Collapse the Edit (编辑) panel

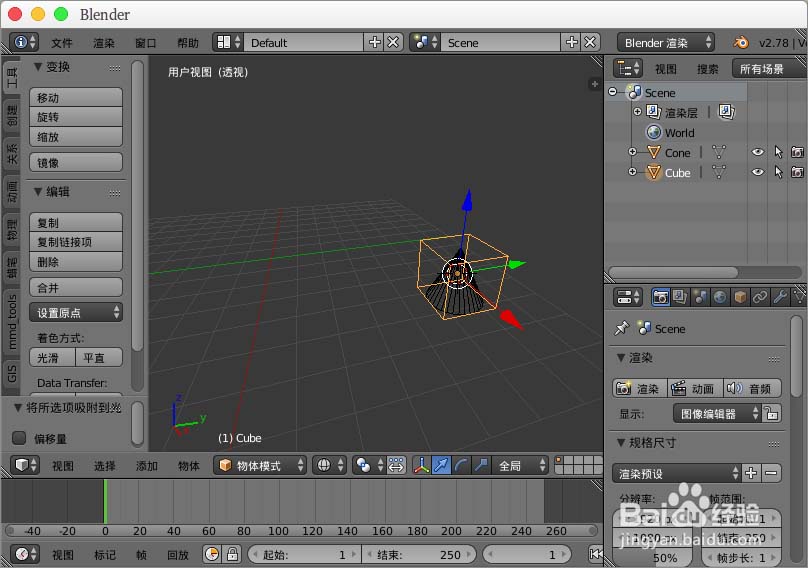pyautogui.click(x=38, y=192)
